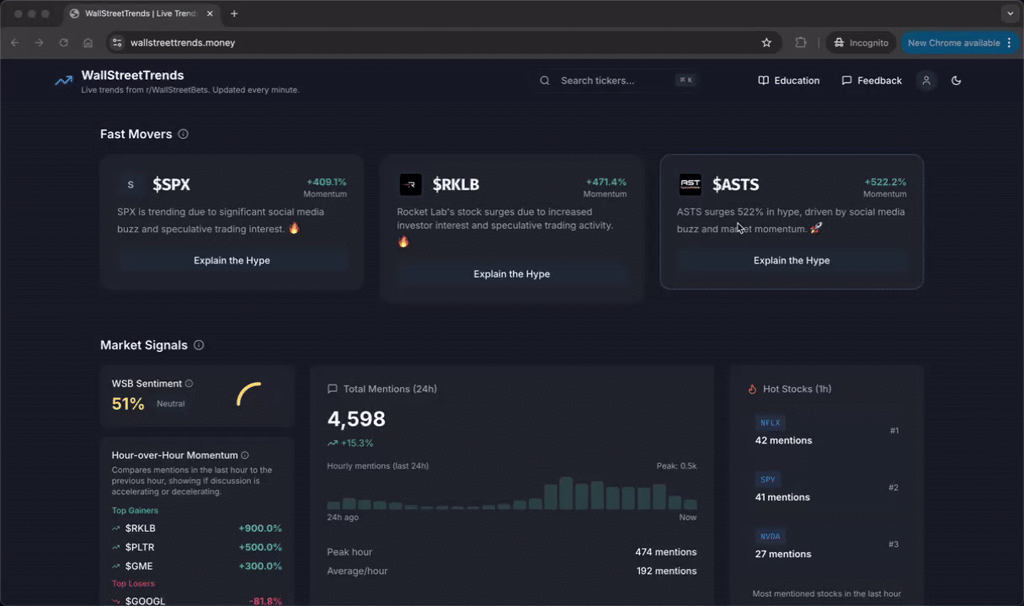Expand the tab search dropdown arrow
Screen dimensions: 1024x606
(x=1010, y=13)
